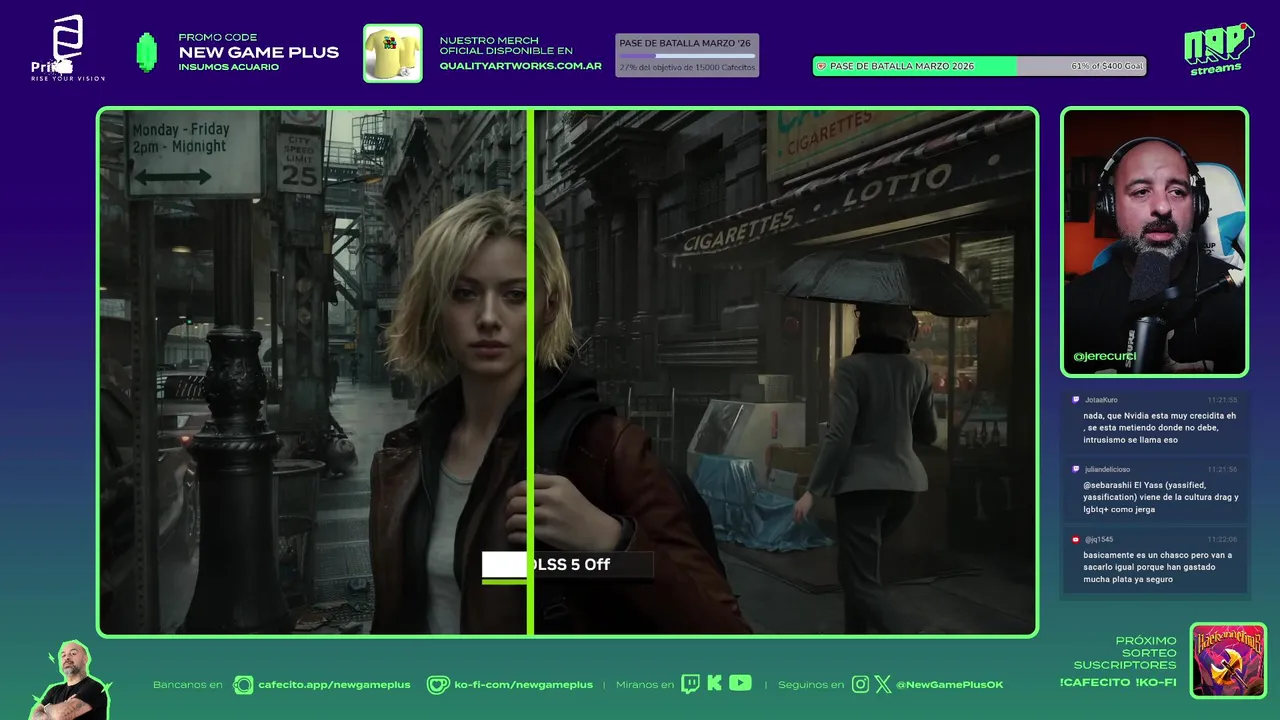Image resolution: width=1280 pixels, height=720 pixels.
Task: Click the DLSS 5 Off label in the video
Action: point(568,565)
